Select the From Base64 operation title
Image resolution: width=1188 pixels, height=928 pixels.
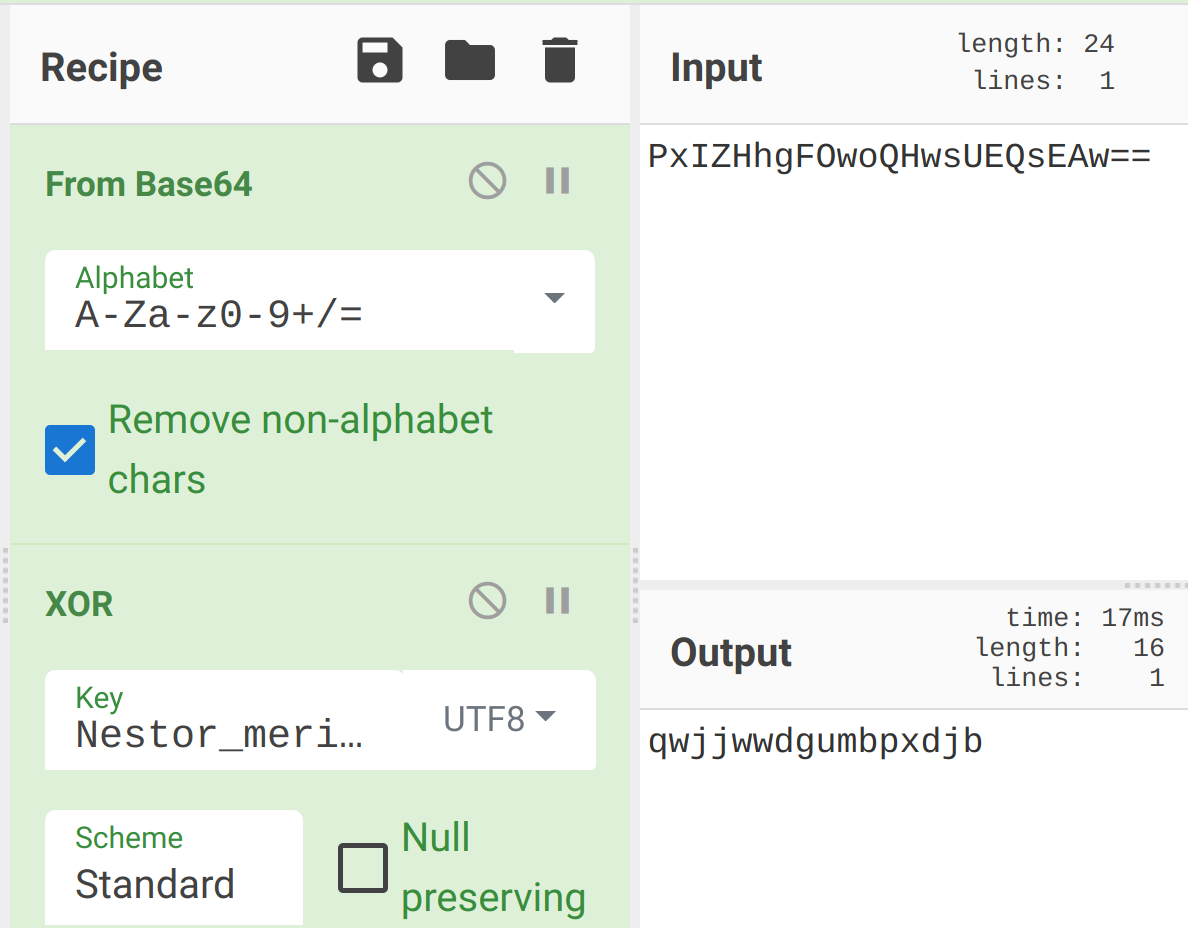coord(148,184)
